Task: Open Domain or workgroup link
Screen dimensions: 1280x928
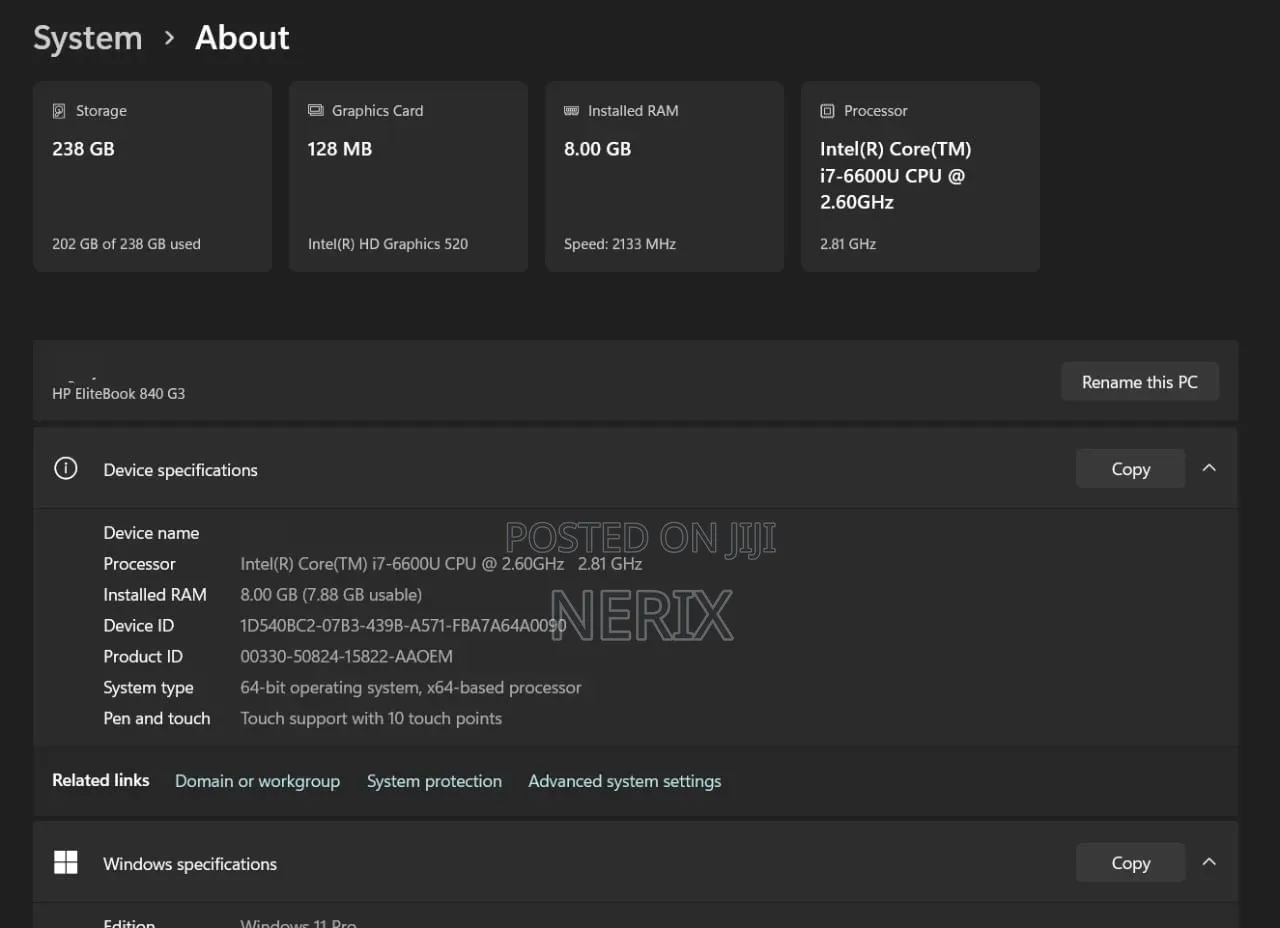Action: (257, 781)
